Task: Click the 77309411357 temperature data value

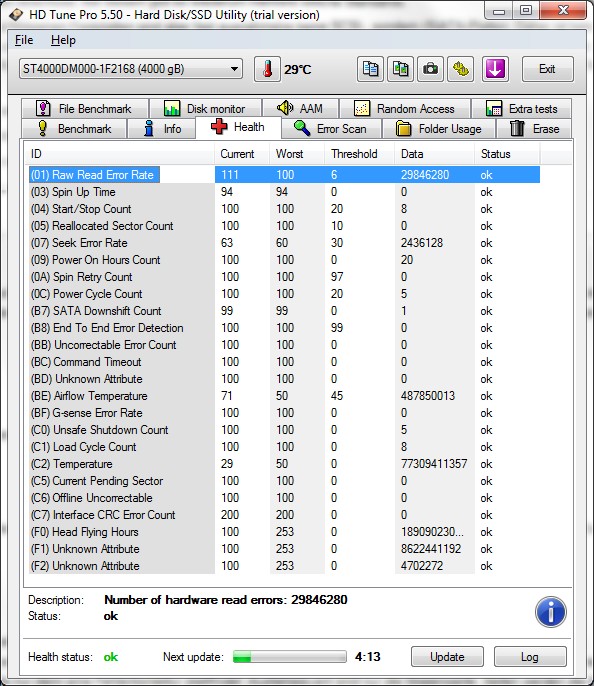Action: coord(434,464)
